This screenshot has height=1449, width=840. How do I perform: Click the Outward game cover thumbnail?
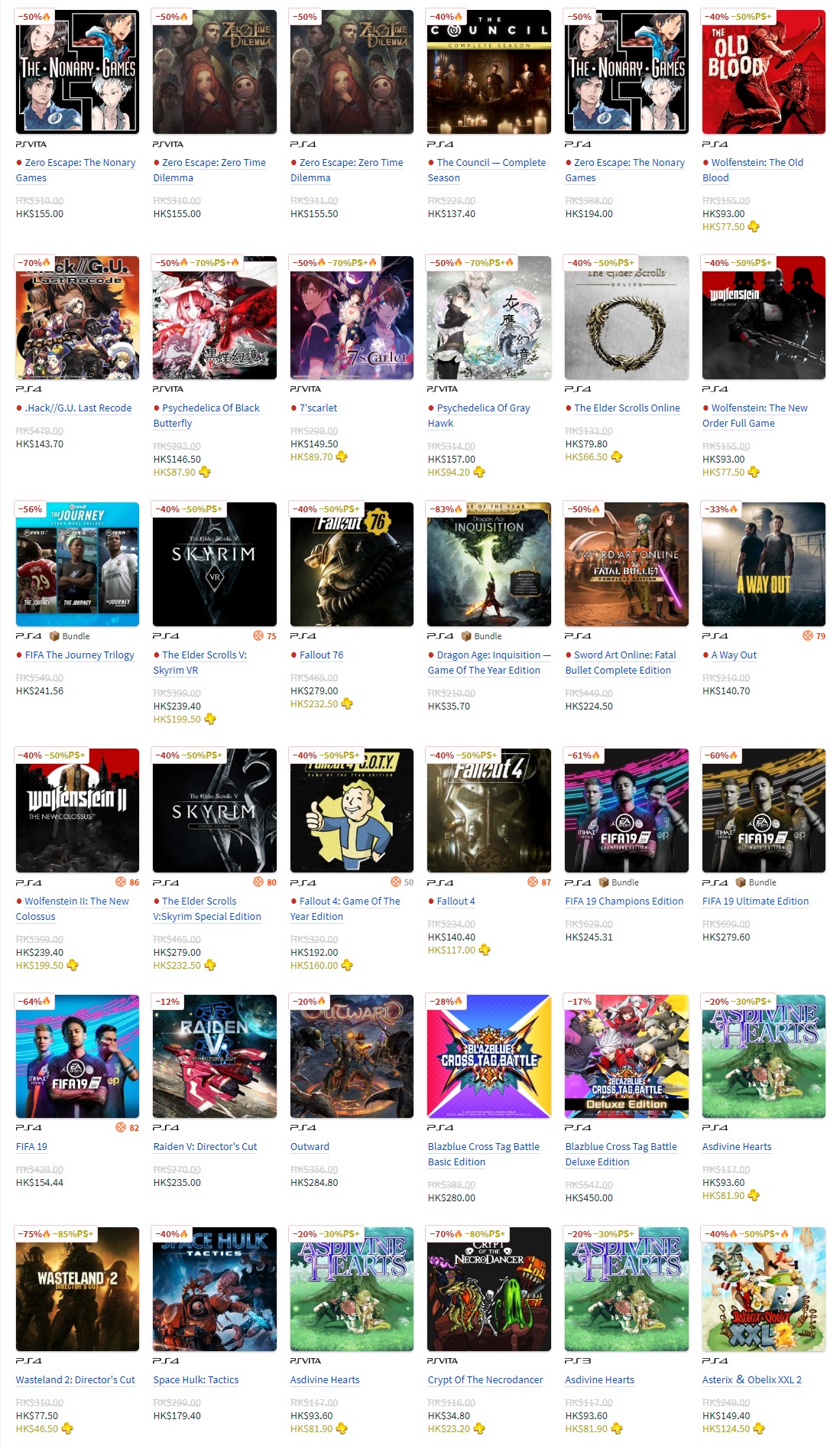[x=352, y=1057]
